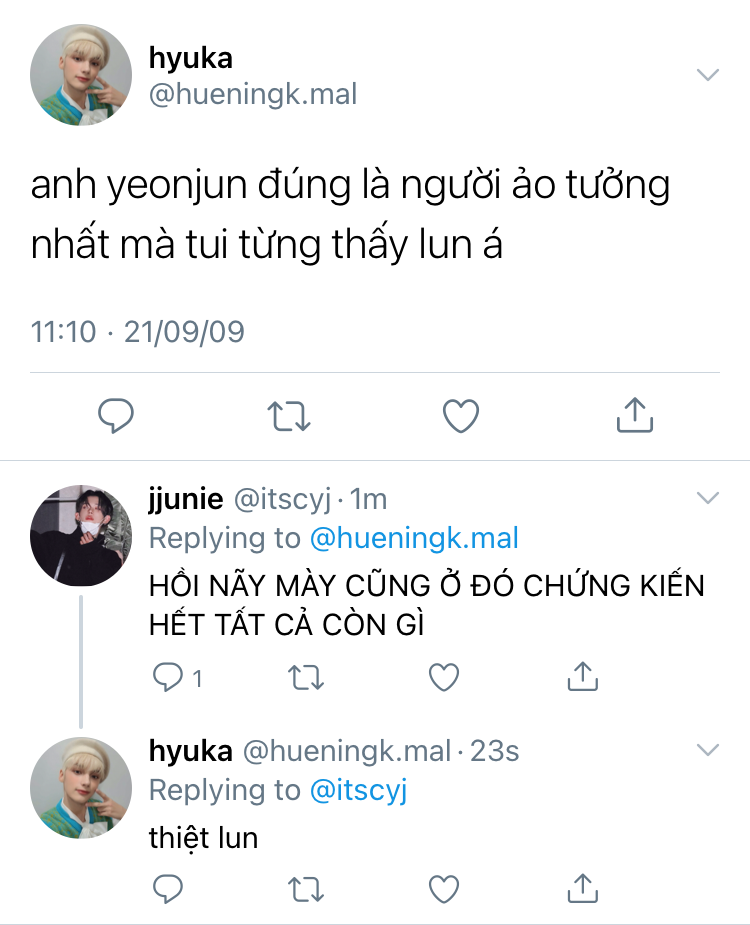Viewport: 750px width, 925px height.
Task: Like the 'thiệt lun' reply
Action: [x=444, y=889]
